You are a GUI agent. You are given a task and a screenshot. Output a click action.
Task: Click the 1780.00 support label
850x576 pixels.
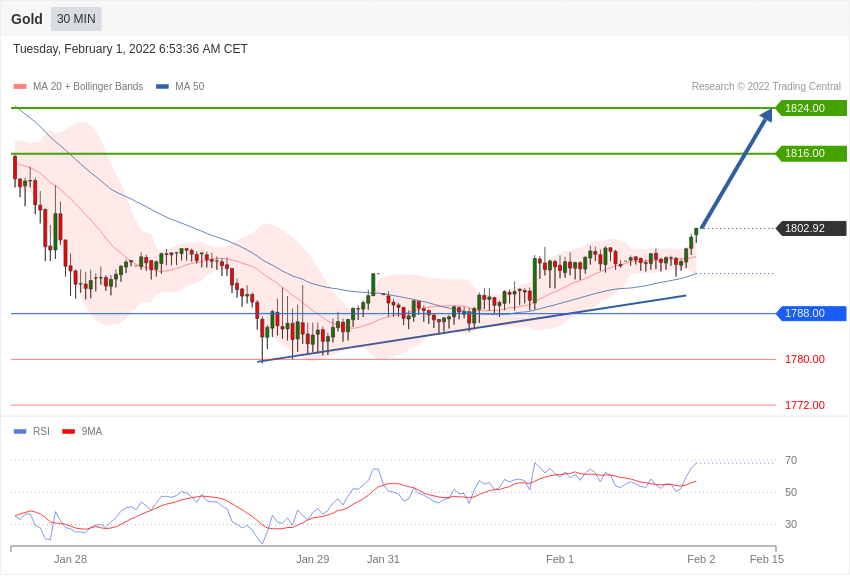(805, 359)
